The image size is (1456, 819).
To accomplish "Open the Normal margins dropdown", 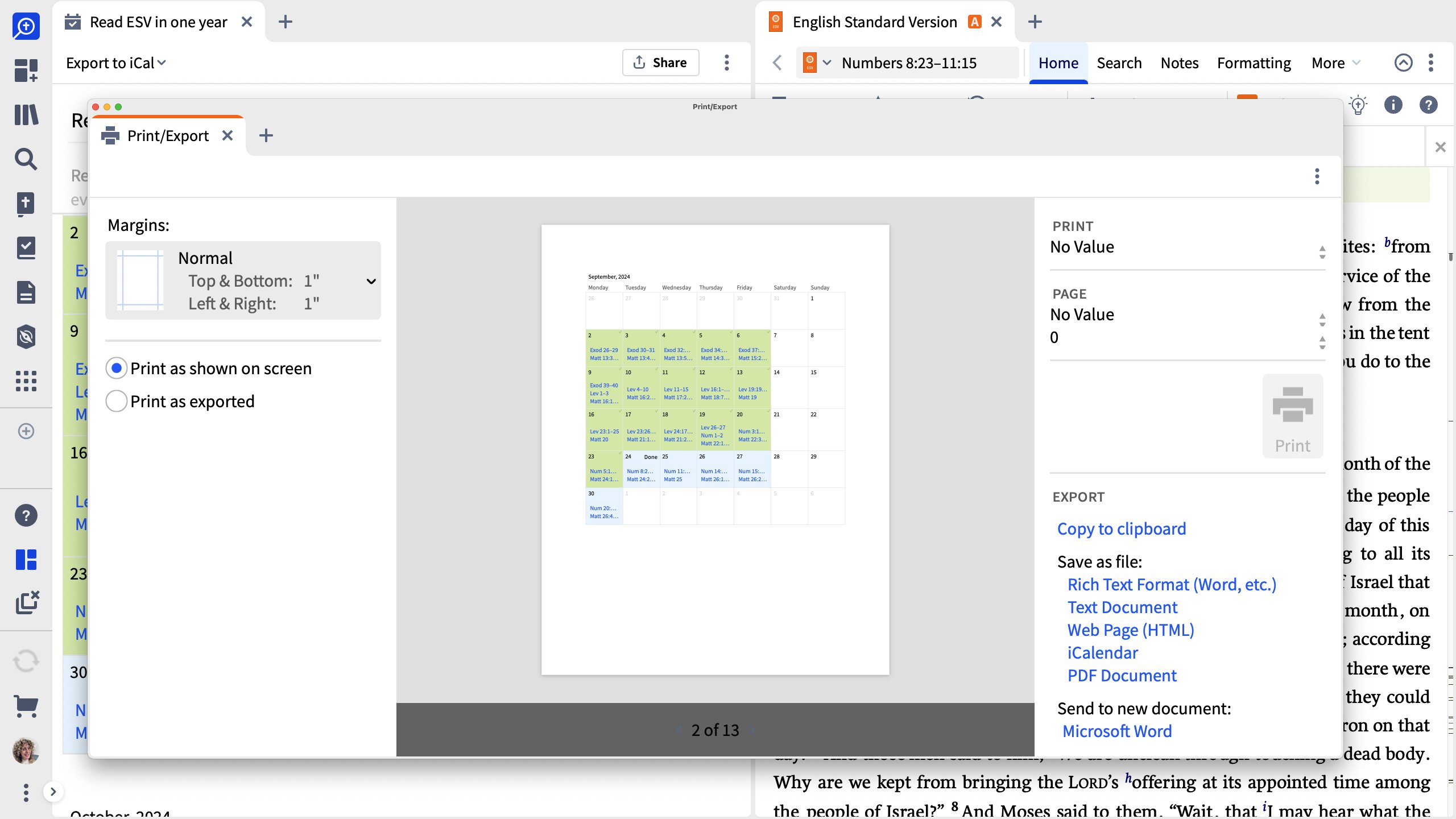I will (243, 280).
